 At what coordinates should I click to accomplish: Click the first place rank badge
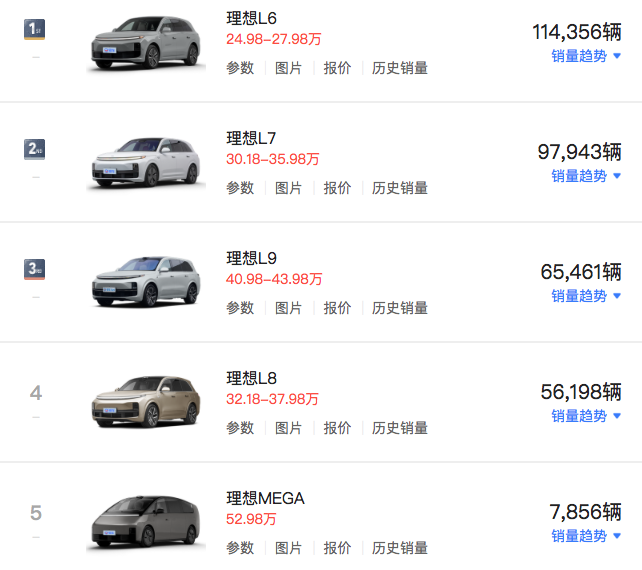click(35, 29)
